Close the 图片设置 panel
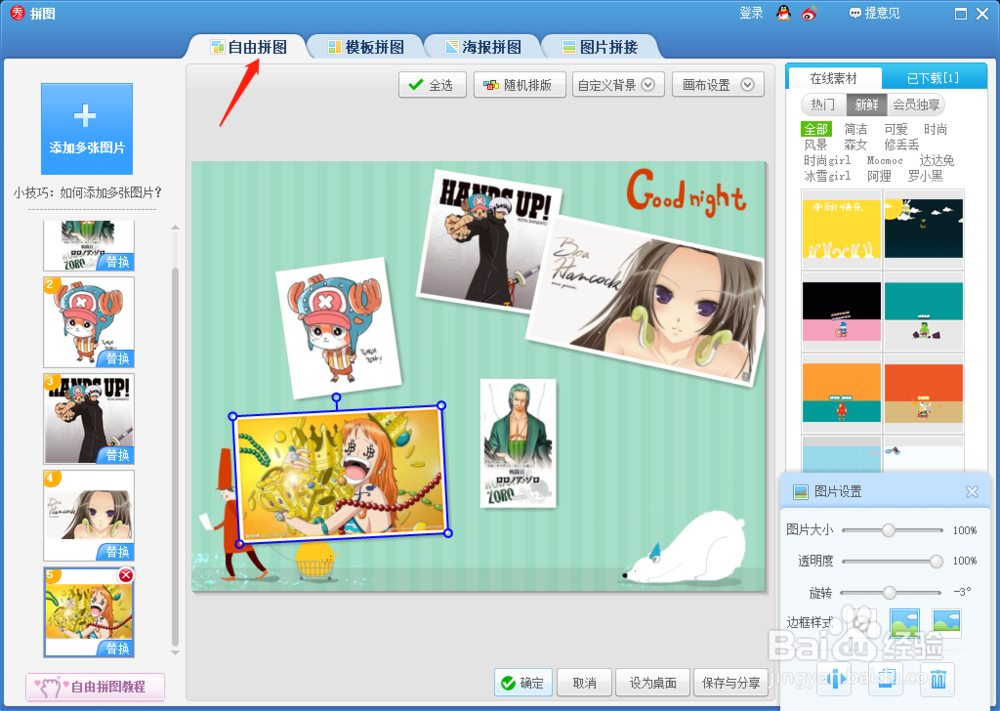Screen dimensions: 1000x711 tap(972, 492)
